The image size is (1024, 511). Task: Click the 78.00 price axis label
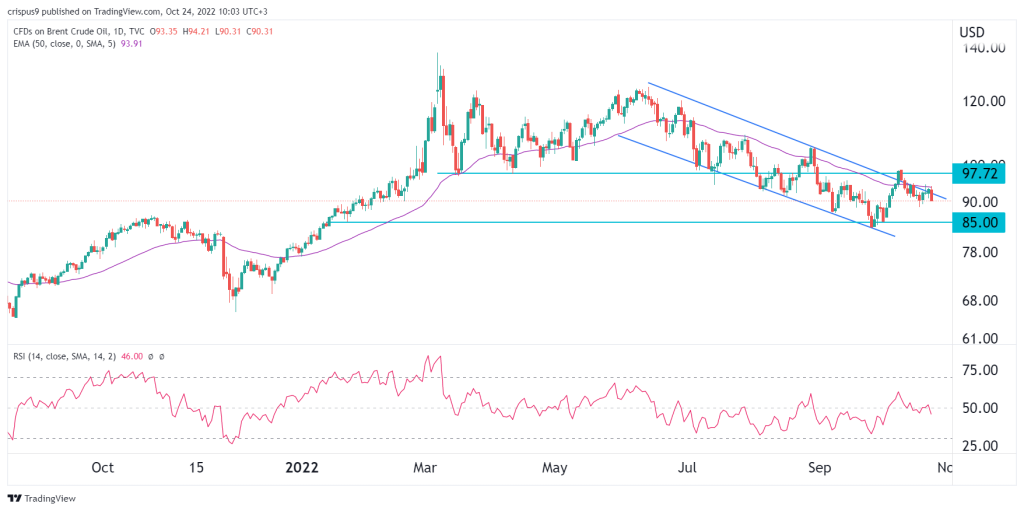point(978,252)
